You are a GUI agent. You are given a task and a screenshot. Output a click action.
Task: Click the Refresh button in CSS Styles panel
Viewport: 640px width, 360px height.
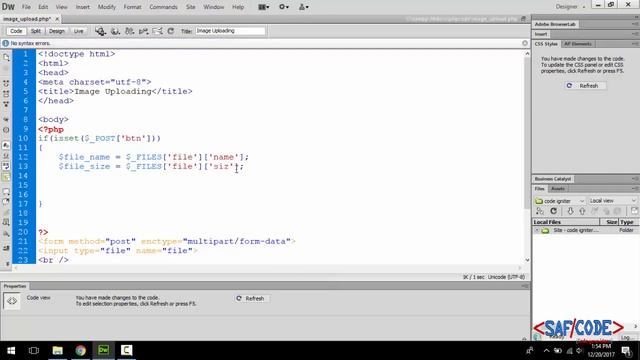point(585,86)
